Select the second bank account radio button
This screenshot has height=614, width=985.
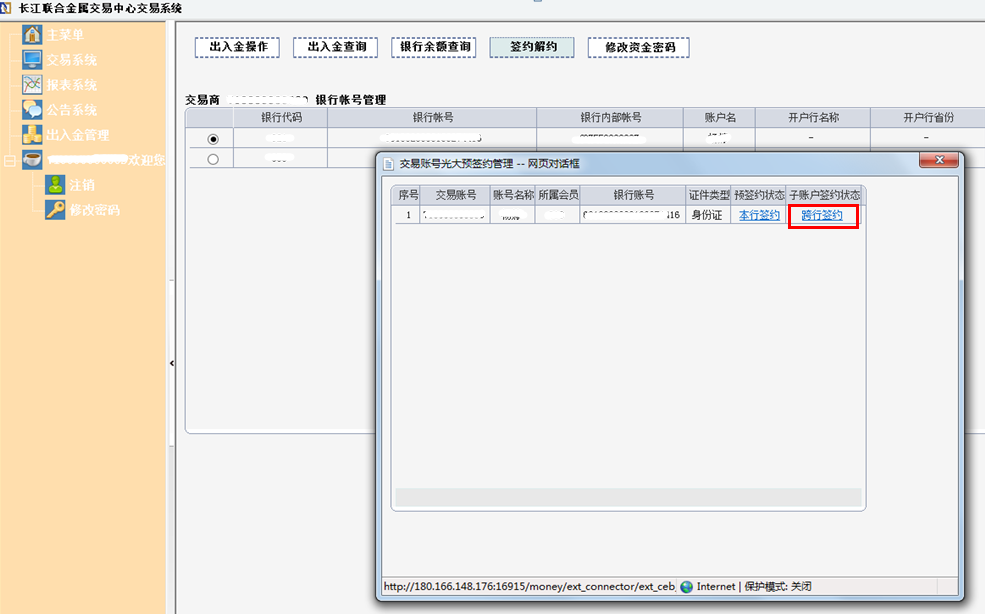tap(212, 159)
